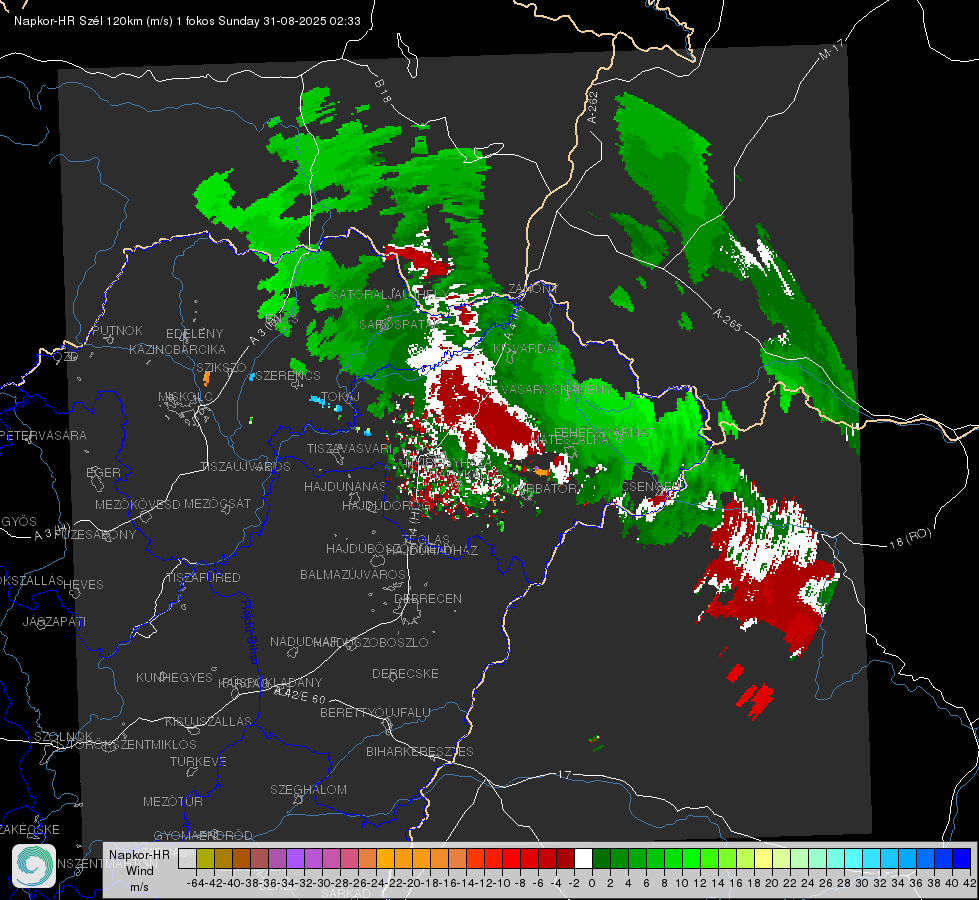Select the FEHÉRGYARMAT label
Viewport: 979px width, 900px height.
(604, 432)
